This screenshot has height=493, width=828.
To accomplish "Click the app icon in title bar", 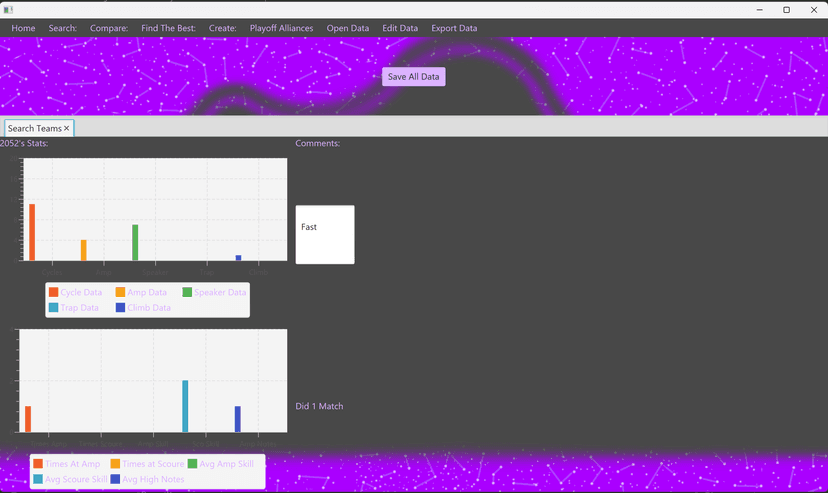I will click(8, 10).
